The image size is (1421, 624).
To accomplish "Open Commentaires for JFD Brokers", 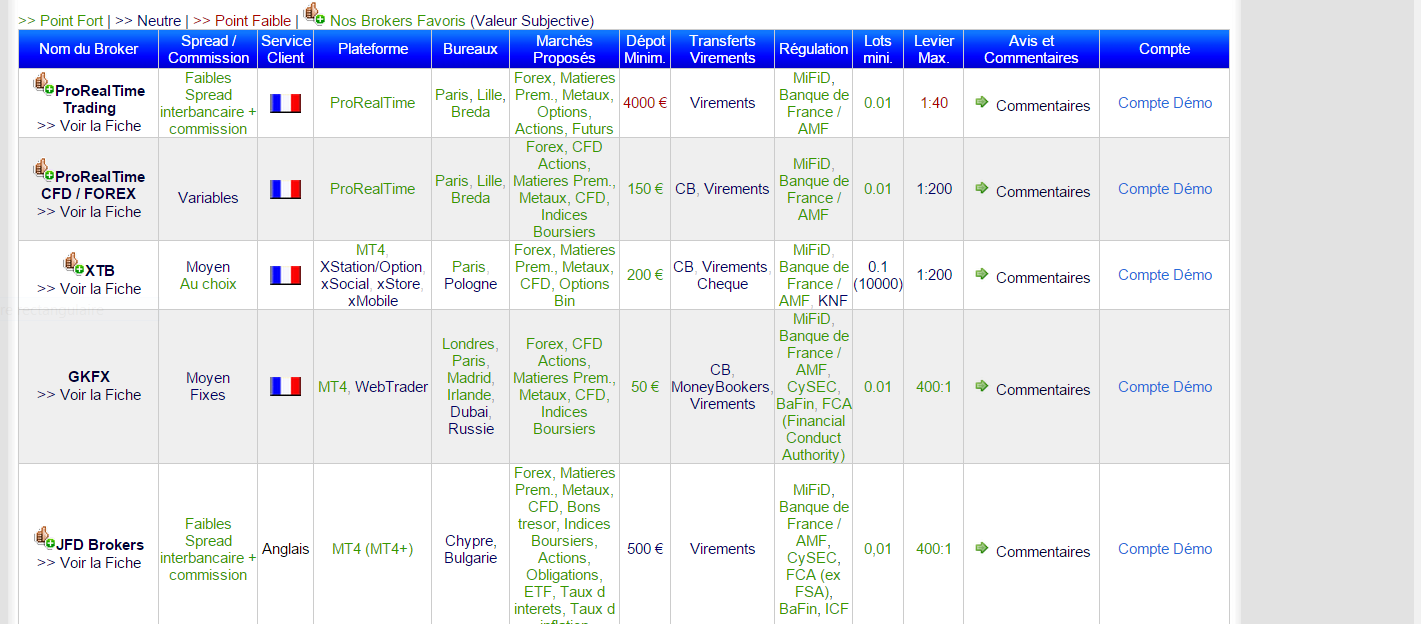I will click(x=1043, y=552).
